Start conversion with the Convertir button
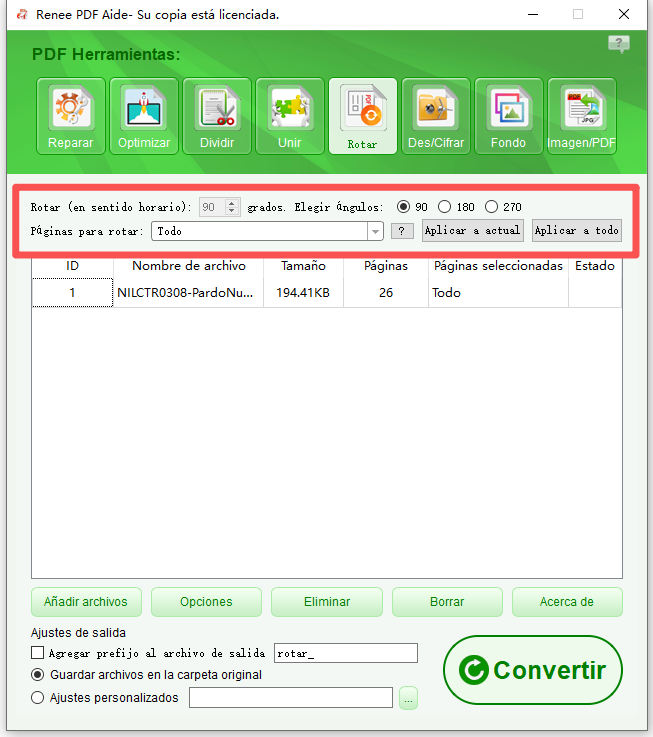This screenshot has width=653, height=737. (533, 670)
